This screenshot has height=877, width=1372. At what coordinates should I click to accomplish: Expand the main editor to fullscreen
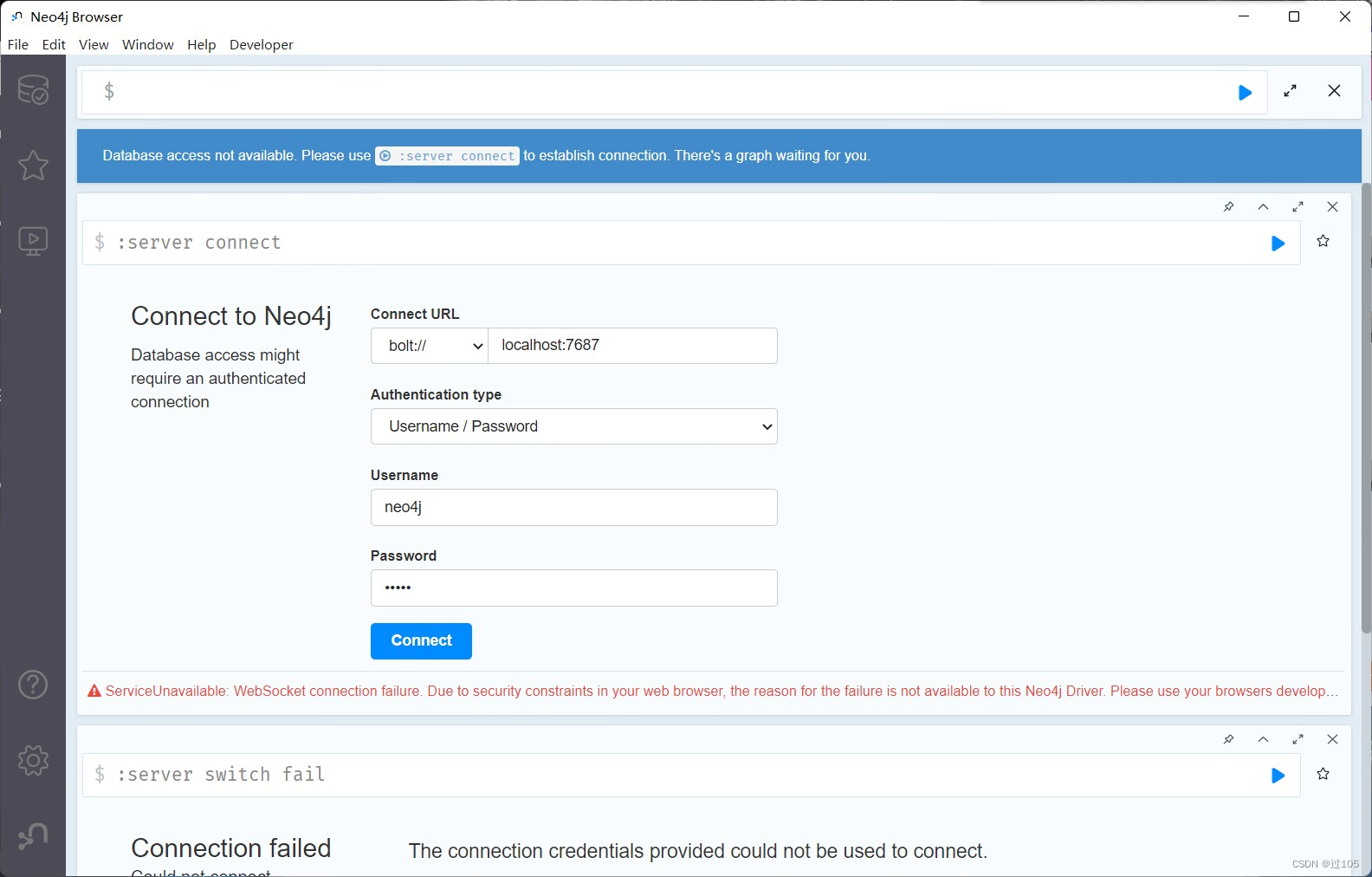click(1290, 91)
